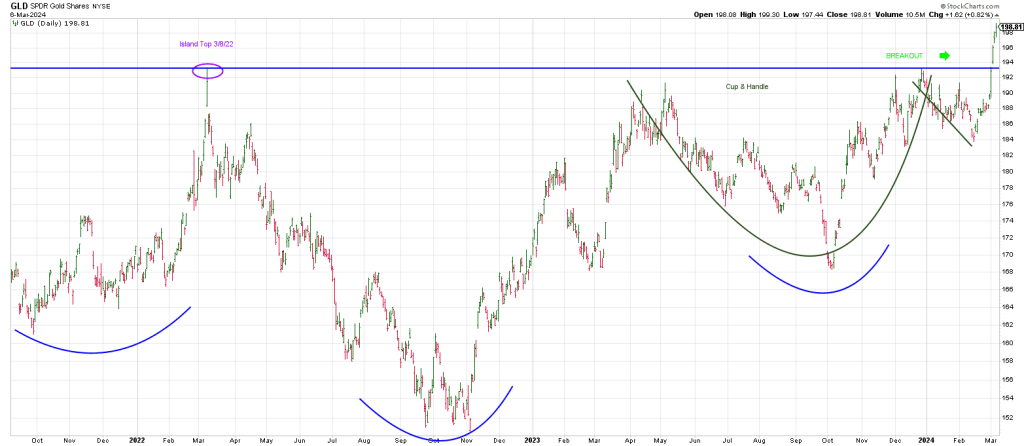Viewport: 1024px width, 446px height.
Task: Select the GLD ticker symbol heading
Action: click(x=17, y=5)
